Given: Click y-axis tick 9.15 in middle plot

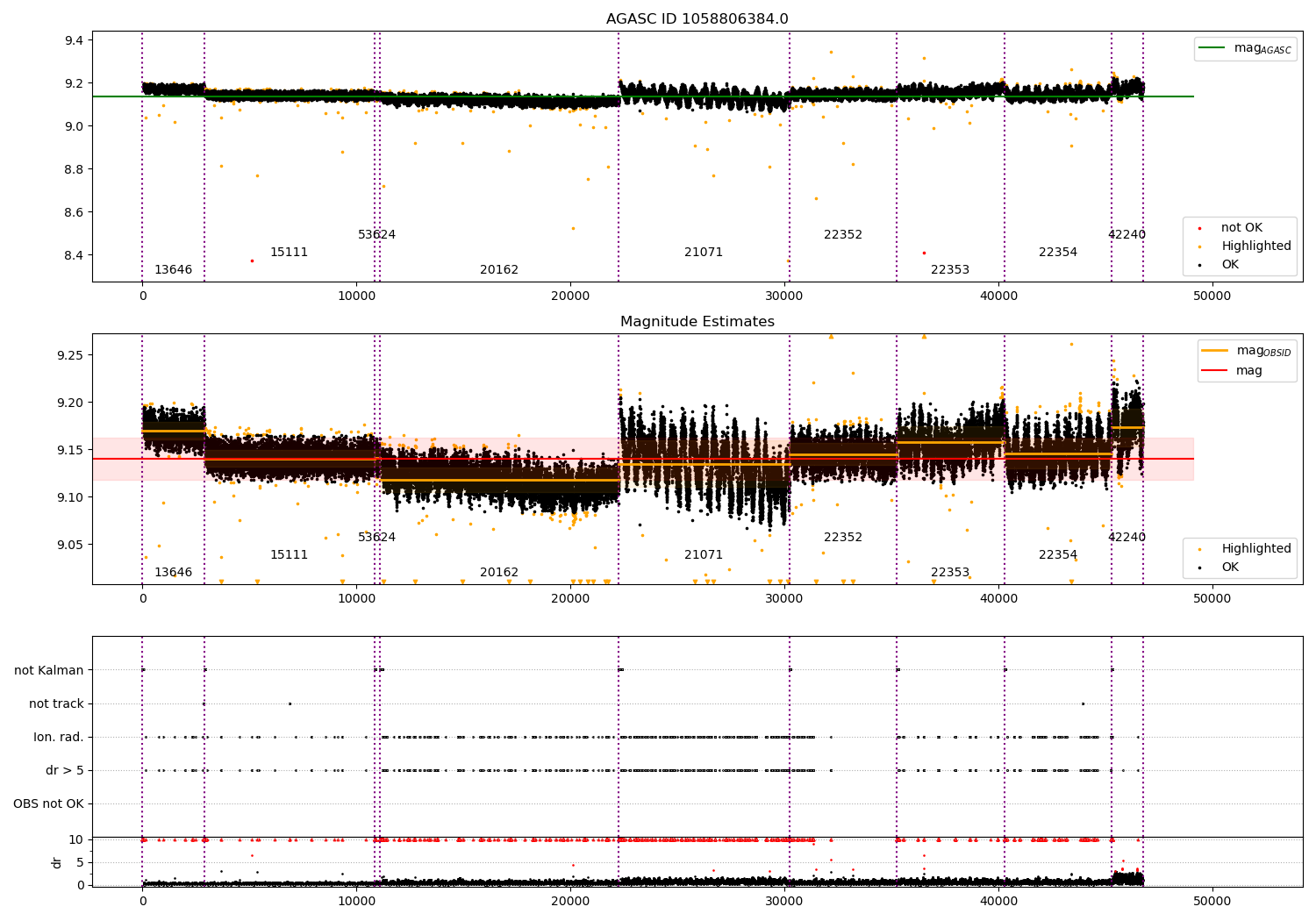Looking at the screenshot, I should [x=71, y=450].
